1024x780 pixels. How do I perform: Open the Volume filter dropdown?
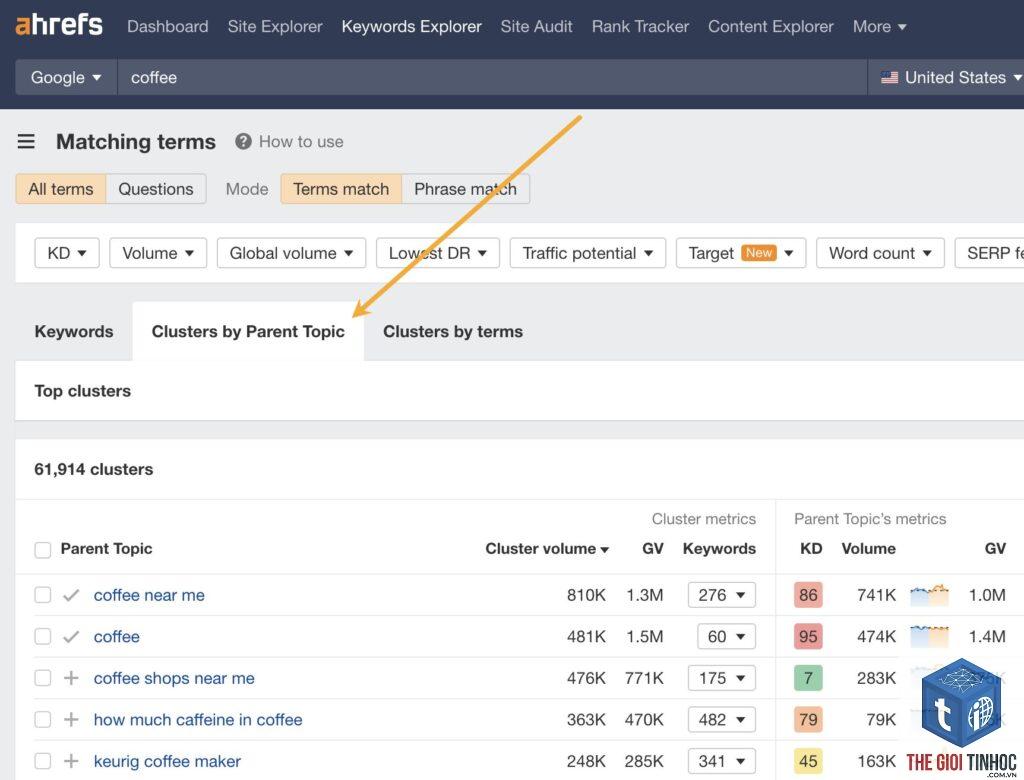pyautogui.click(x=158, y=253)
